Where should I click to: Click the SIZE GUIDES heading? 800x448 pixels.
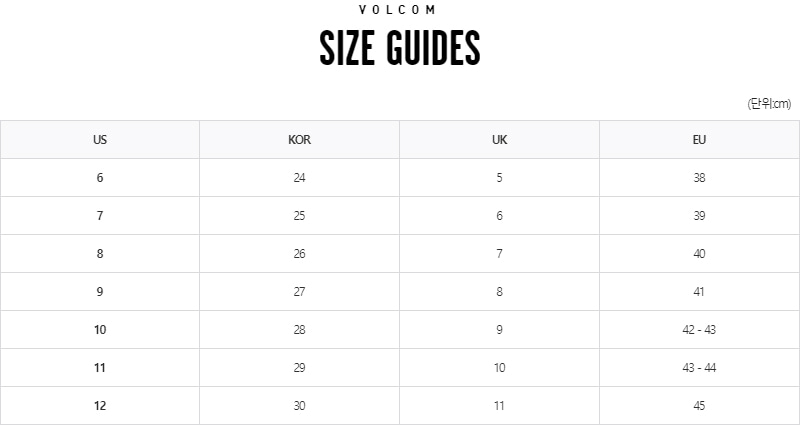400,48
